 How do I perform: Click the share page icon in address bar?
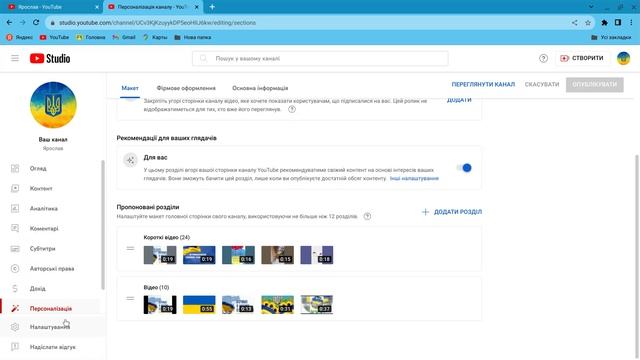click(x=574, y=23)
